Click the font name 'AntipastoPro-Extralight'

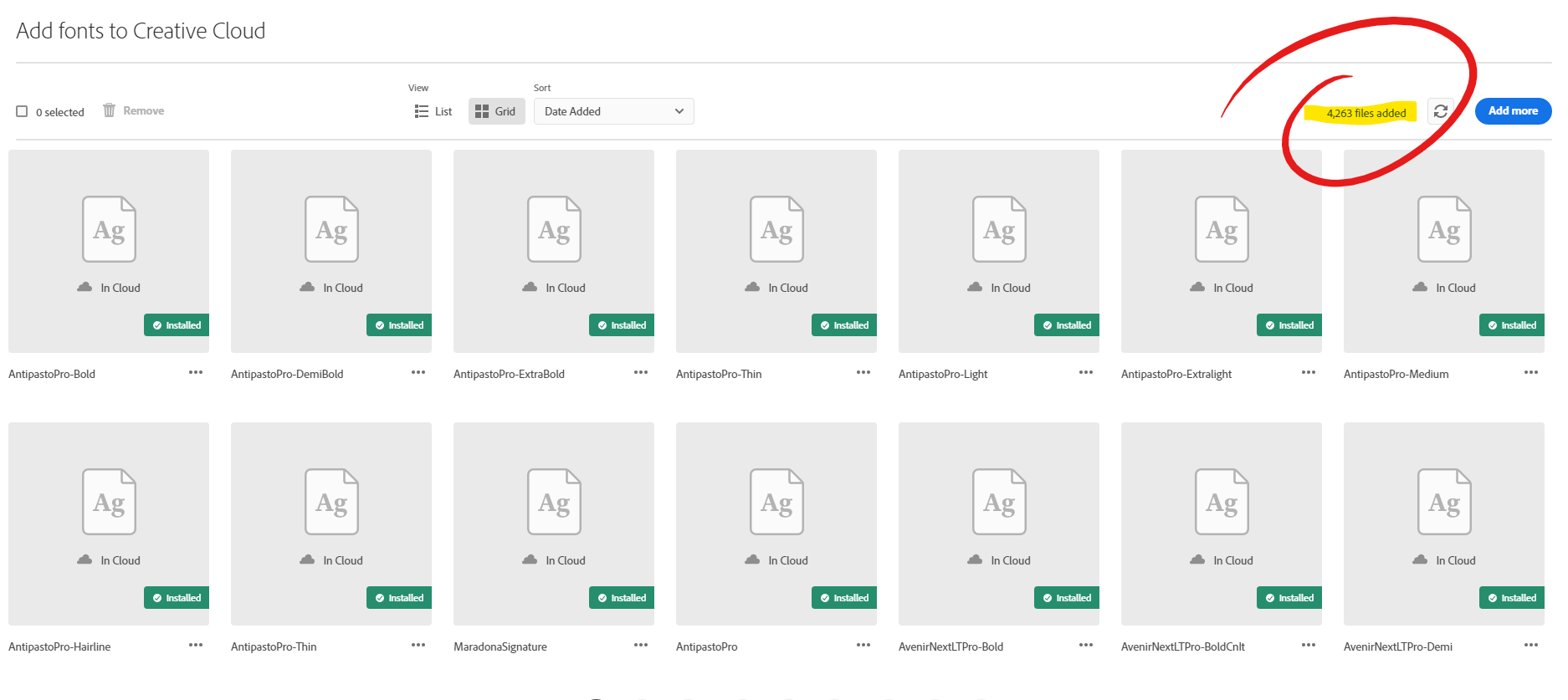click(1176, 374)
